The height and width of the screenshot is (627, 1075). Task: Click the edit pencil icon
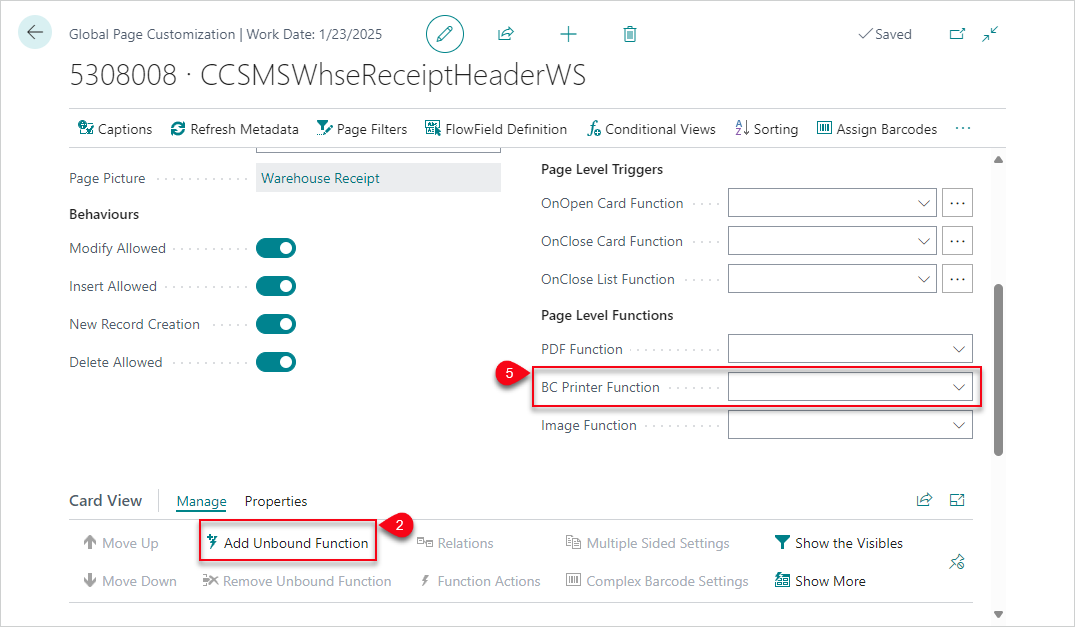[444, 33]
